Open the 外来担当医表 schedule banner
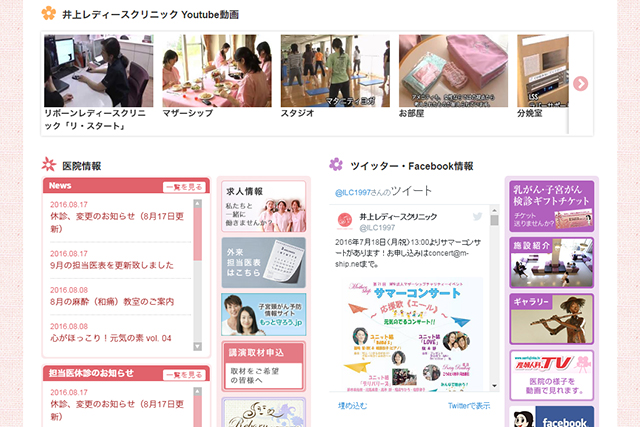 coord(249,262)
